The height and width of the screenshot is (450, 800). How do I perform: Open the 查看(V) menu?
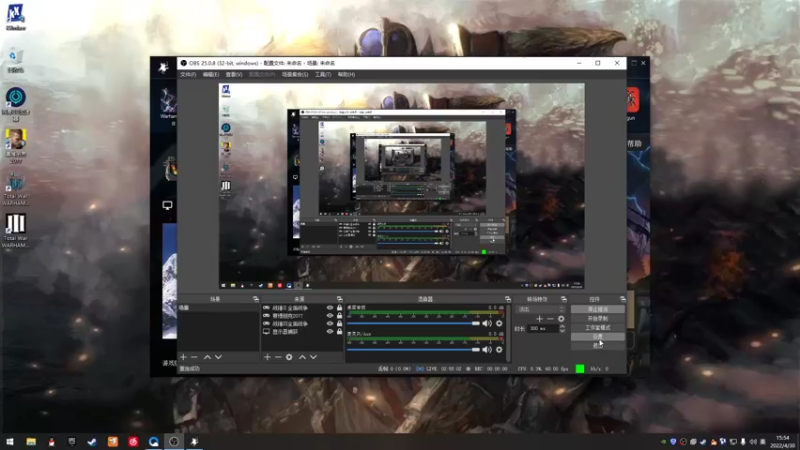click(234, 74)
